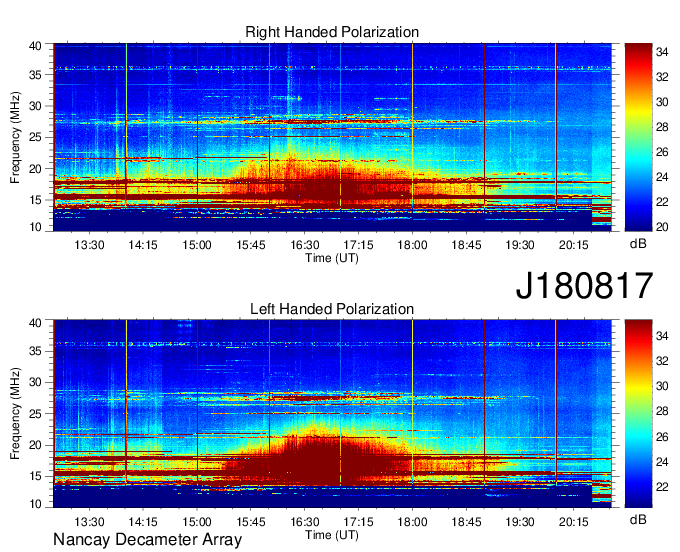The image size is (680, 552).
Task: Click '20:15' time tick on Left Handed plot
Action: (x=574, y=522)
